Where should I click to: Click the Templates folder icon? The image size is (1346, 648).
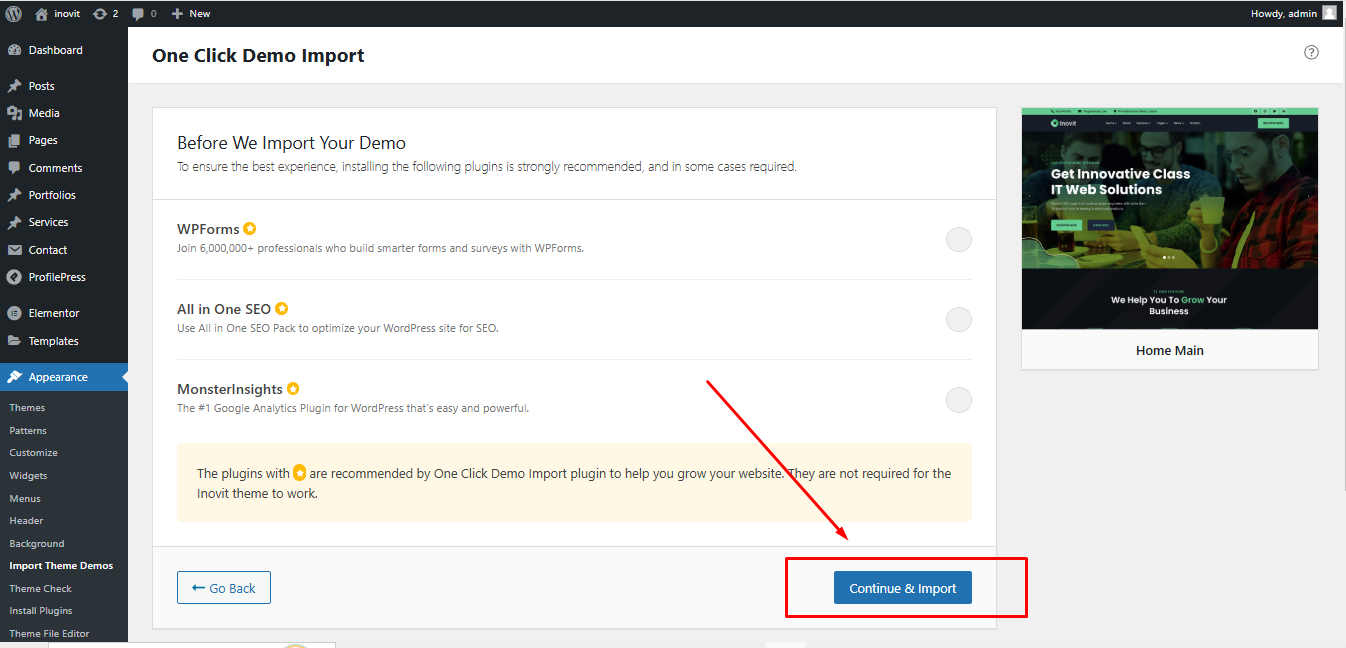14,341
